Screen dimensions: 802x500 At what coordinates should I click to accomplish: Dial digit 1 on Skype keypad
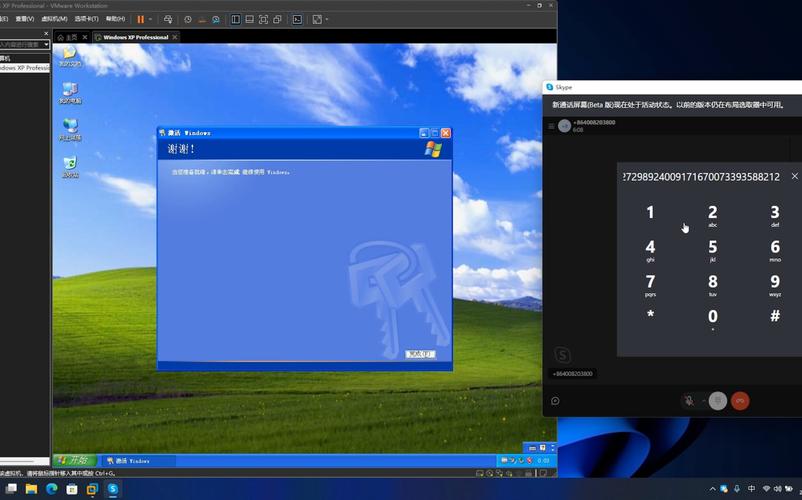click(x=650, y=212)
